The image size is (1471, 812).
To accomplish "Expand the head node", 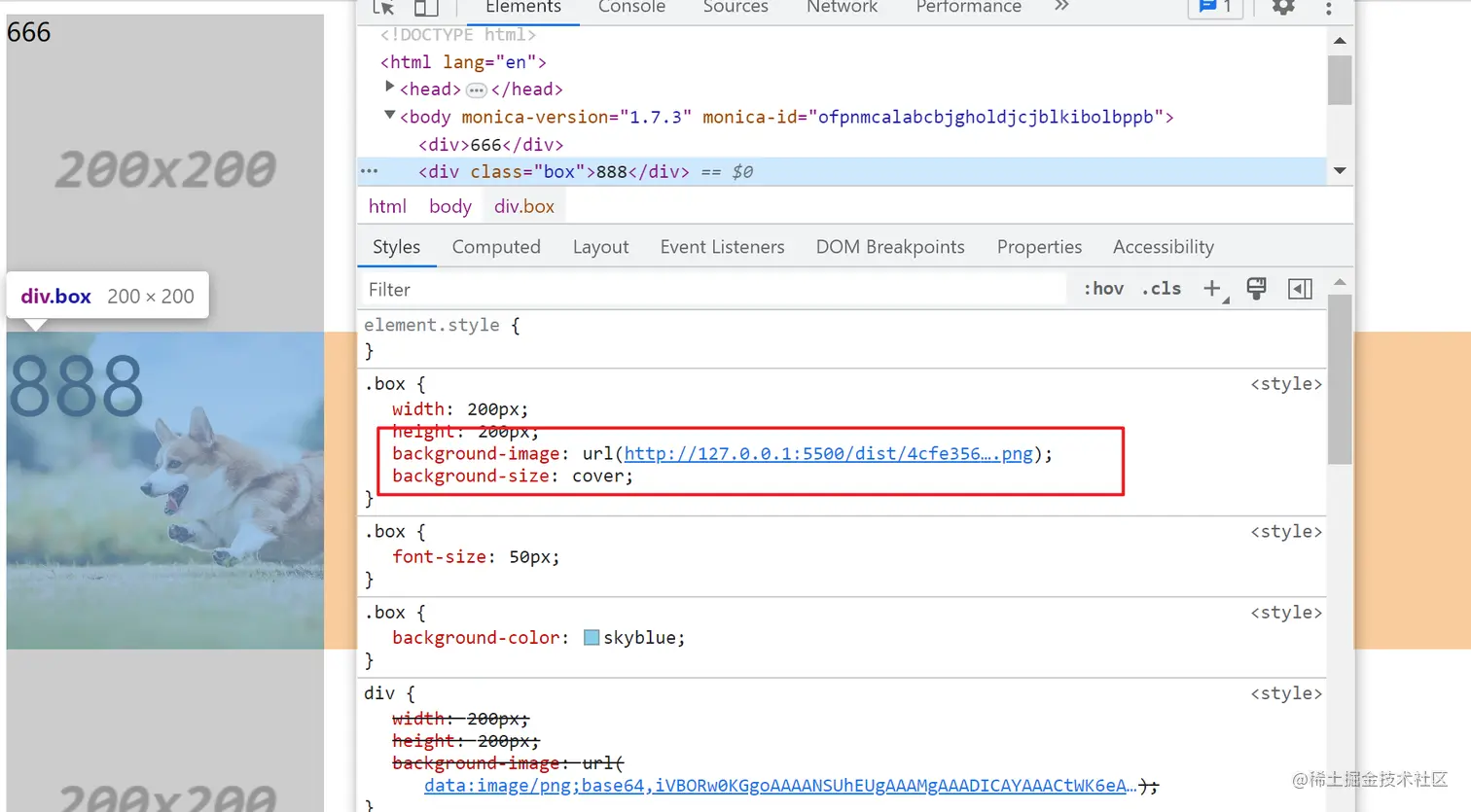I will [x=390, y=88].
